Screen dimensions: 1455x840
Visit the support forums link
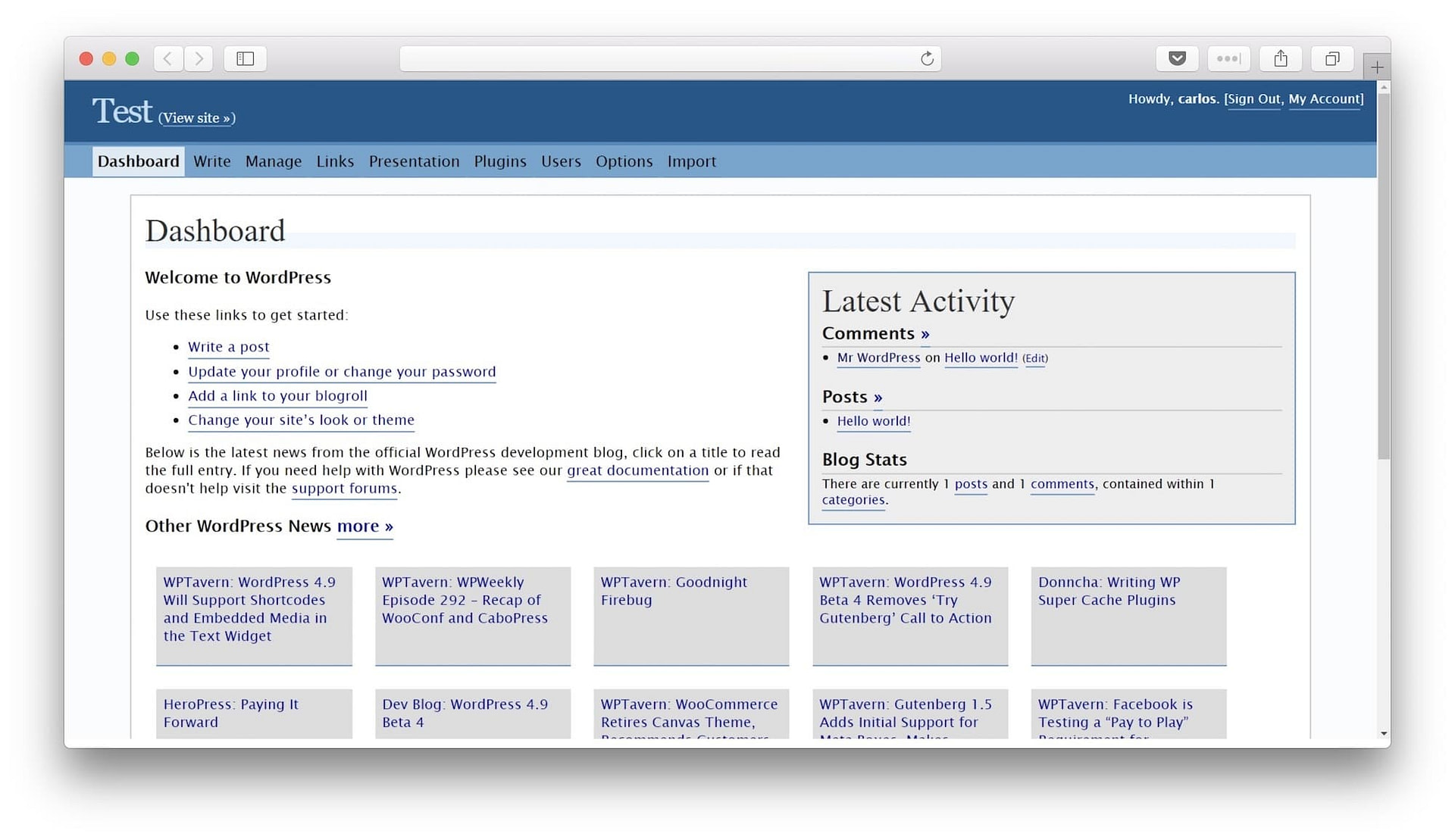[344, 489]
